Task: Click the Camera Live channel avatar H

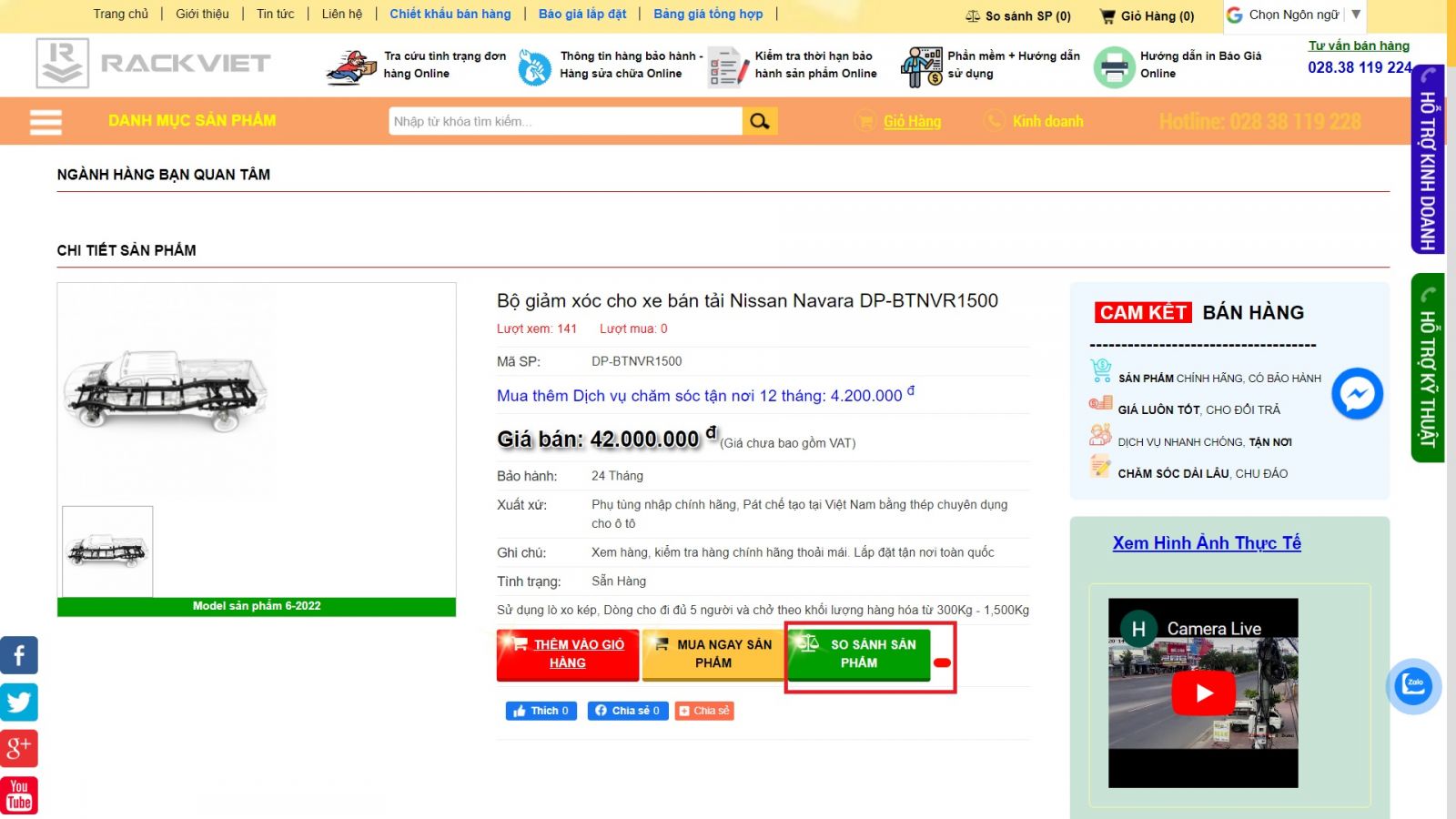Action: 1138,629
